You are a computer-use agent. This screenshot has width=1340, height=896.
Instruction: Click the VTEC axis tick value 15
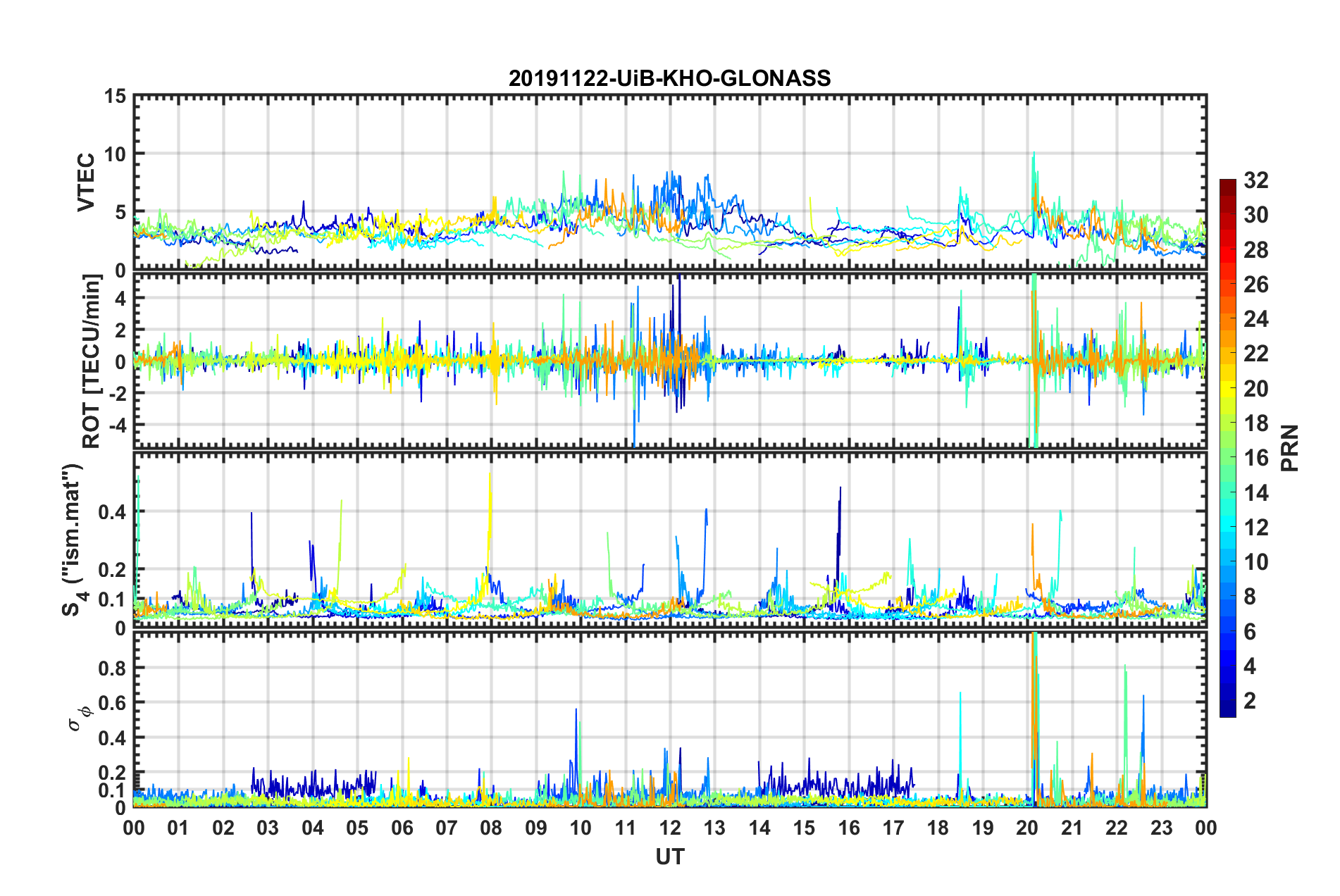pos(115,96)
